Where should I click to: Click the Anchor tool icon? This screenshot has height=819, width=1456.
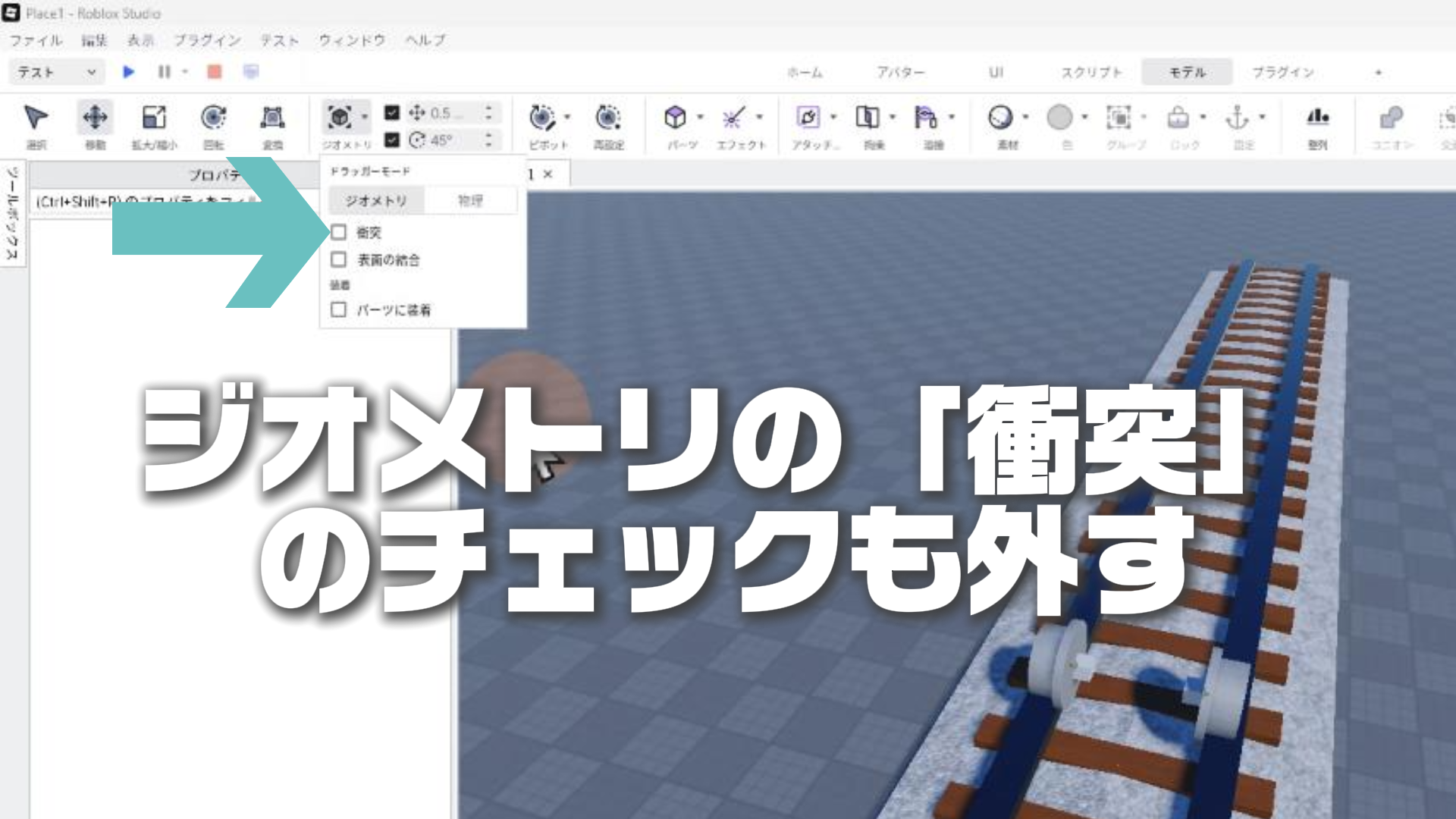pyautogui.click(x=1237, y=118)
